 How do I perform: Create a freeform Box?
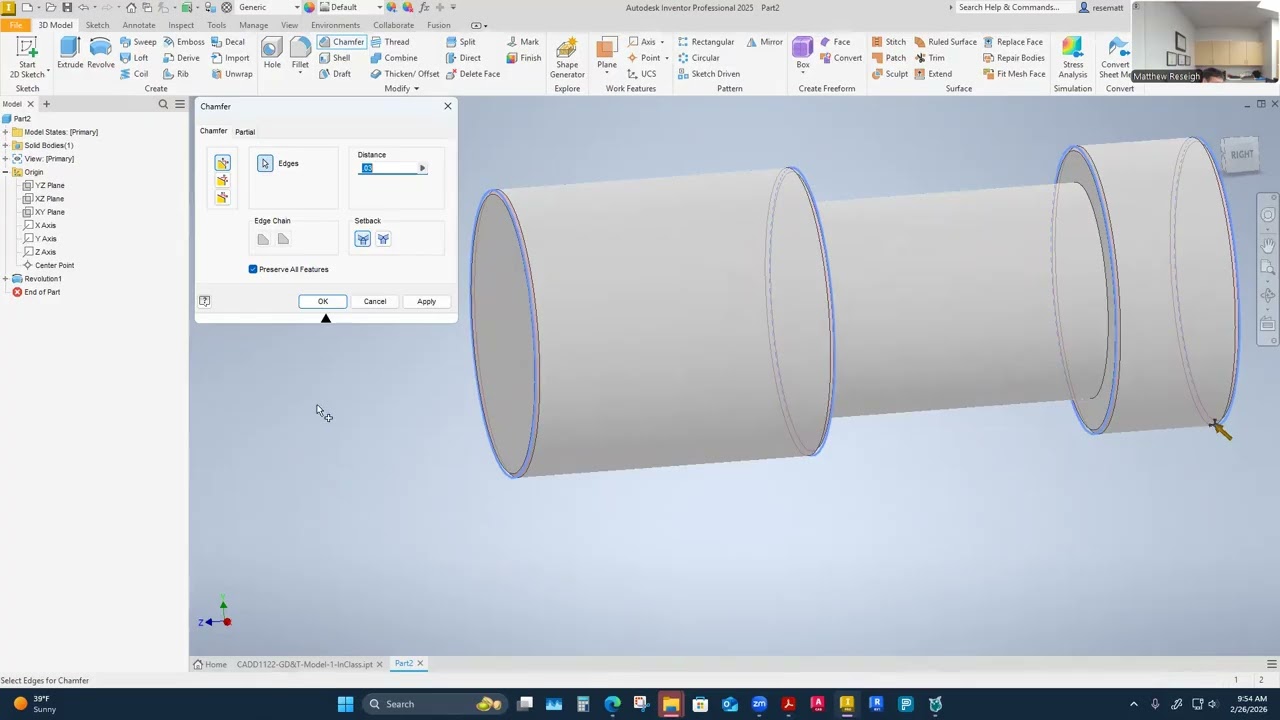tap(803, 54)
